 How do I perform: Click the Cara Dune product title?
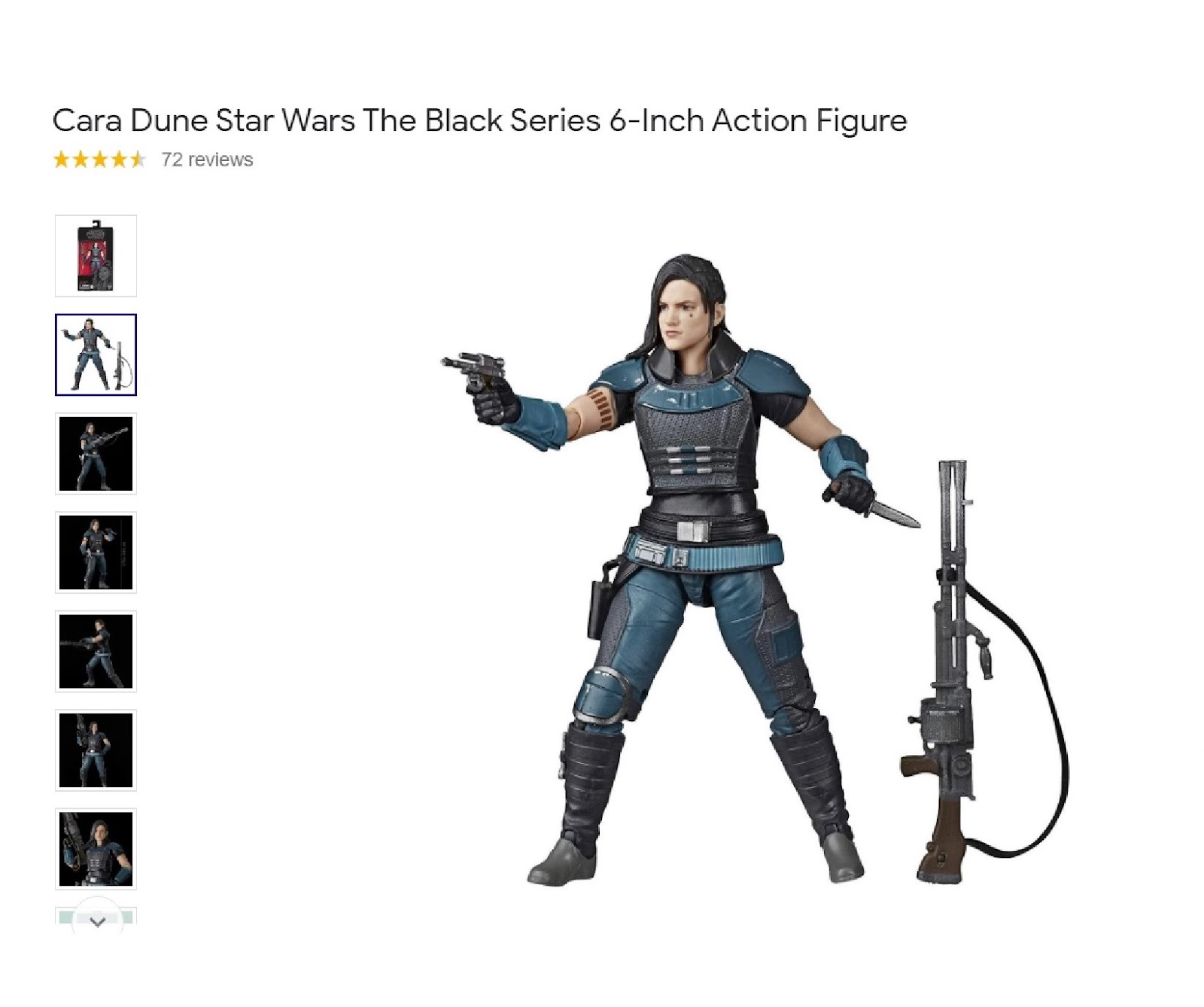[x=480, y=120]
